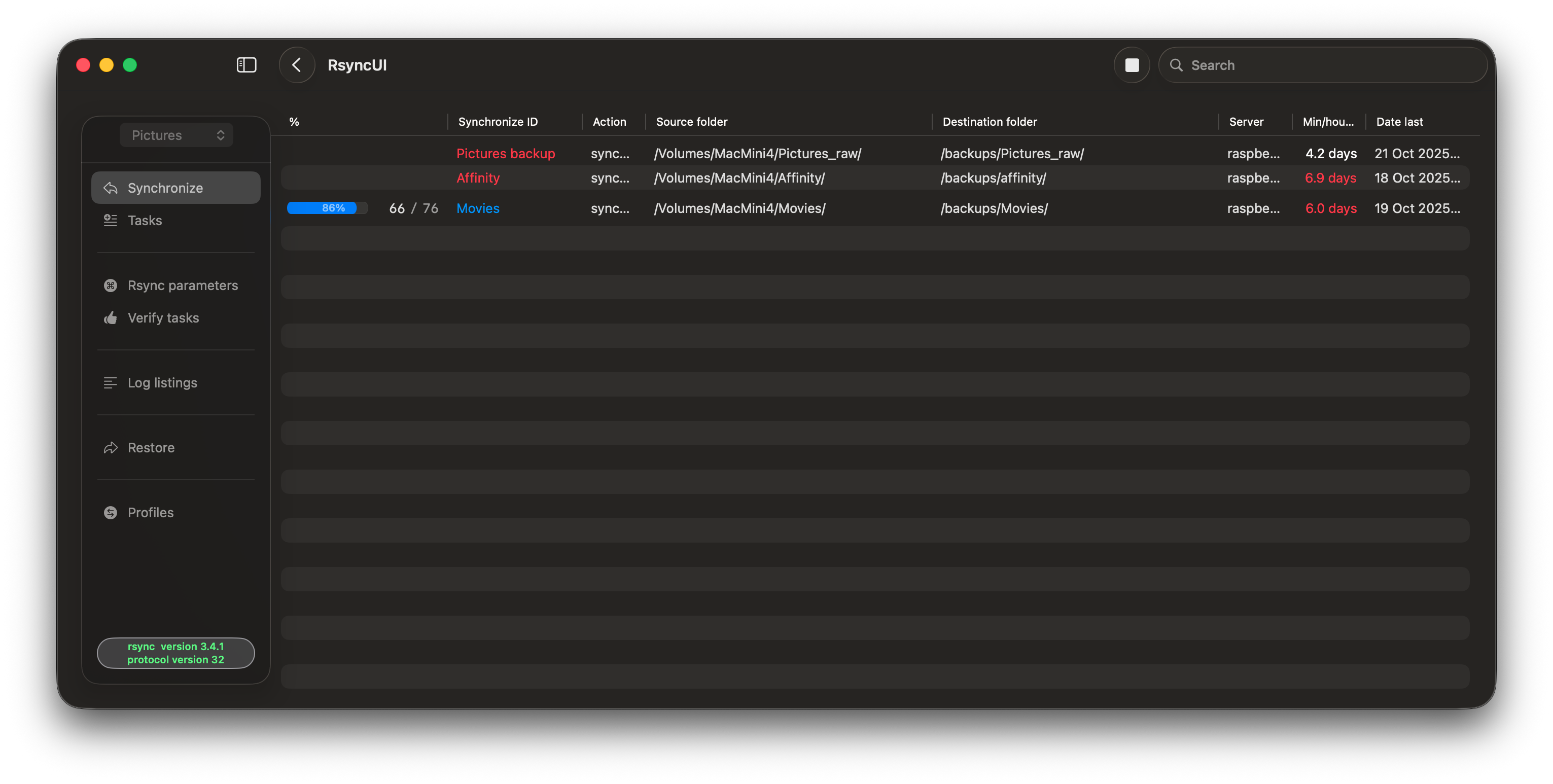The image size is (1553, 784).
Task: Select the Affinity synchronize task
Action: pyautogui.click(x=477, y=179)
